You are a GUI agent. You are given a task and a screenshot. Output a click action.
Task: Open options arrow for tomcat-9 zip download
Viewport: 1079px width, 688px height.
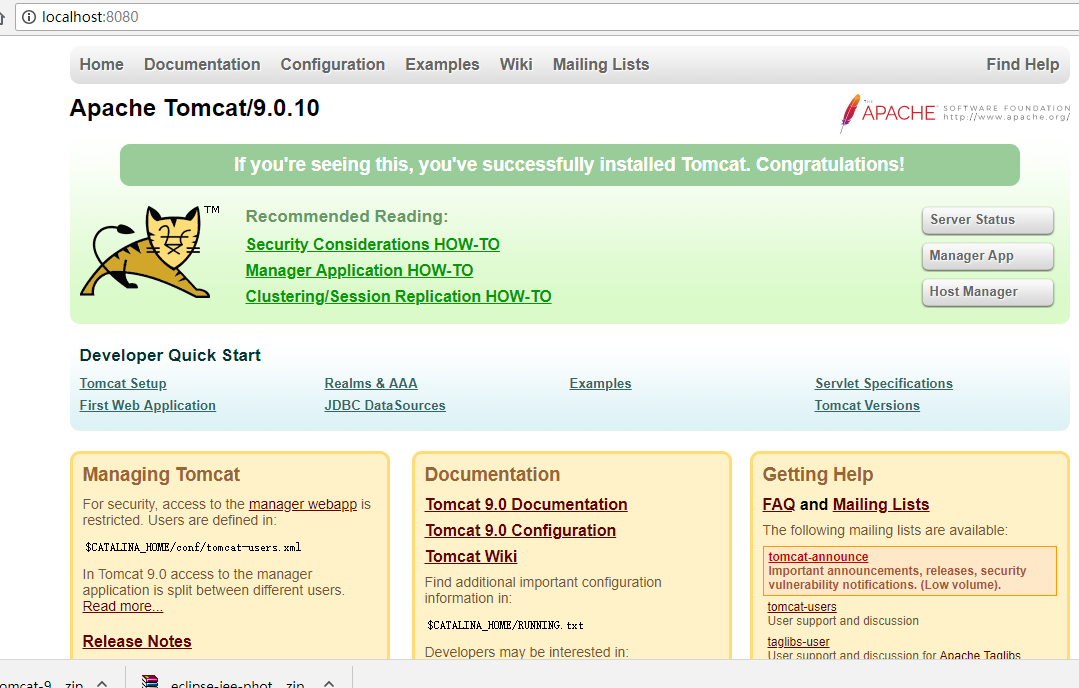click(102, 683)
